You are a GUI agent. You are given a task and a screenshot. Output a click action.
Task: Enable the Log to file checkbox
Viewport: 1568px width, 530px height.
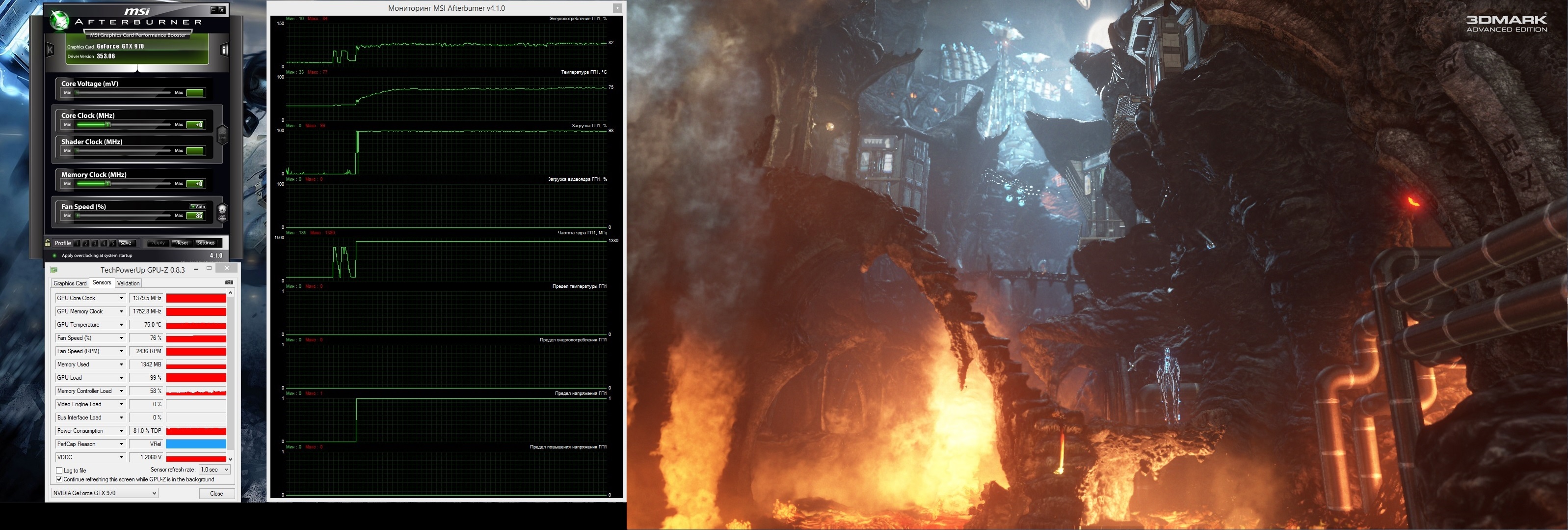(59, 470)
